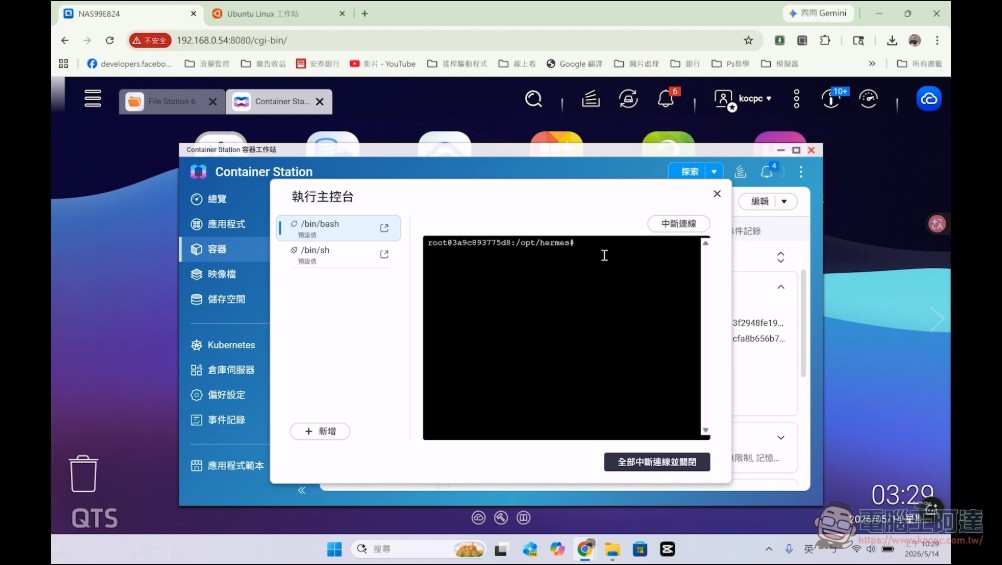The image size is (1002, 565).
Task: Open the Google 翻譯 bookmark
Action: (574, 64)
